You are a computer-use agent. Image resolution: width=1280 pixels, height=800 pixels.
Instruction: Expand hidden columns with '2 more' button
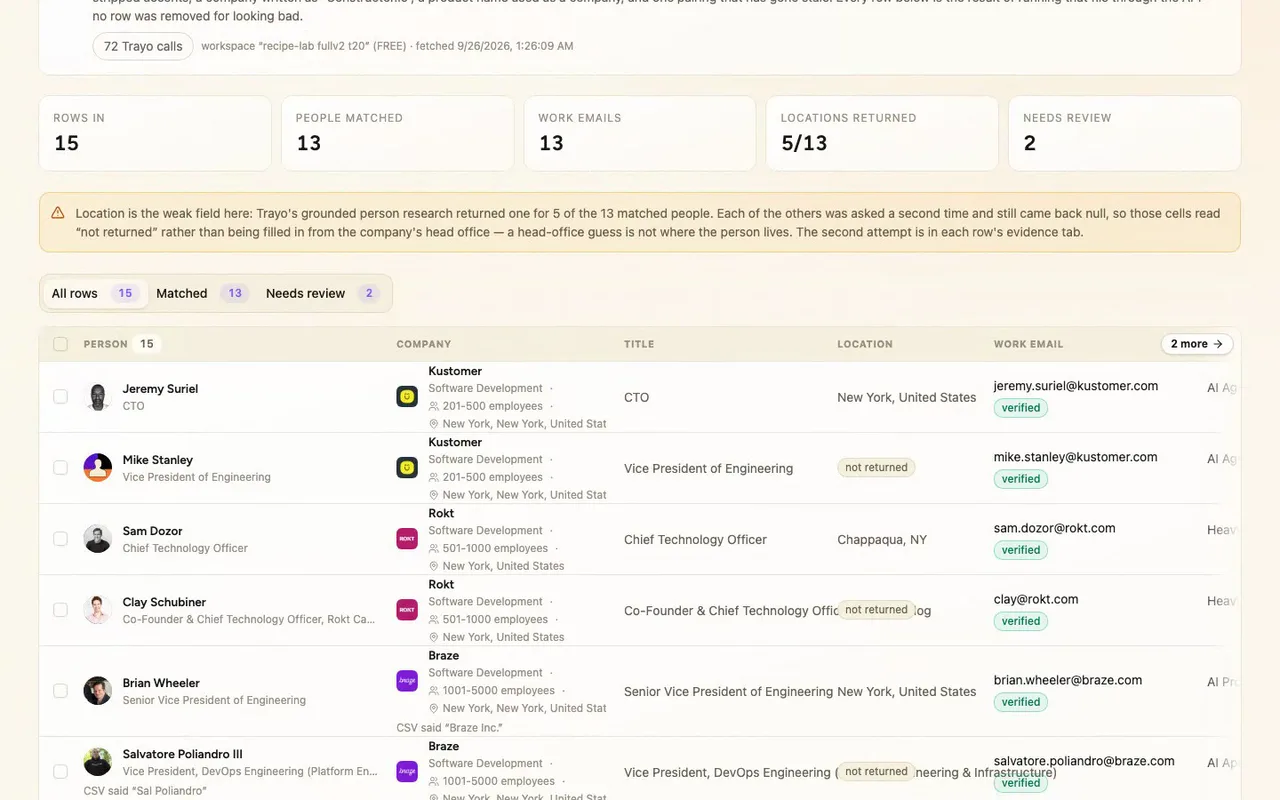coord(1197,344)
